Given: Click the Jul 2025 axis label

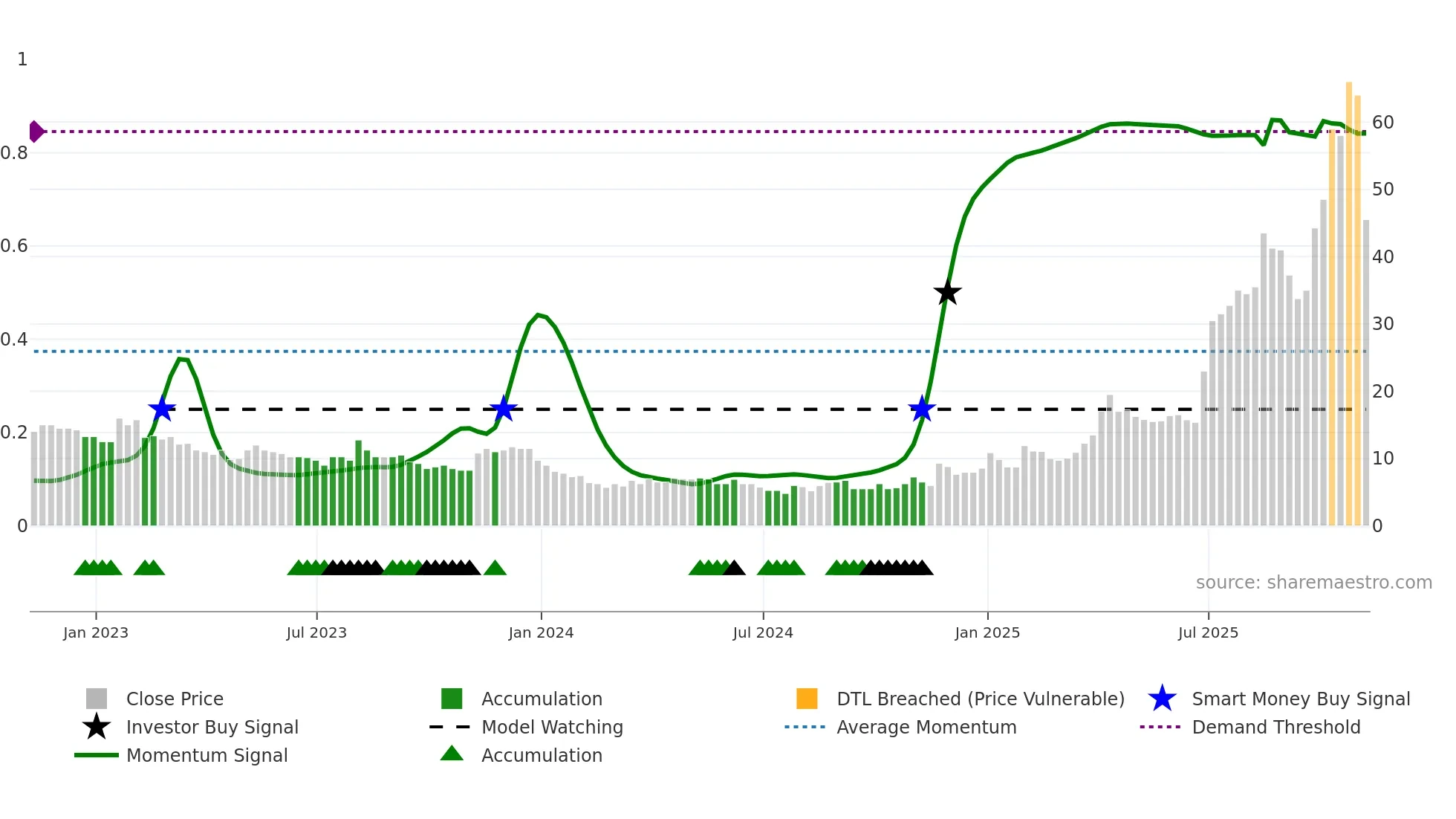Looking at the screenshot, I should [x=1208, y=632].
